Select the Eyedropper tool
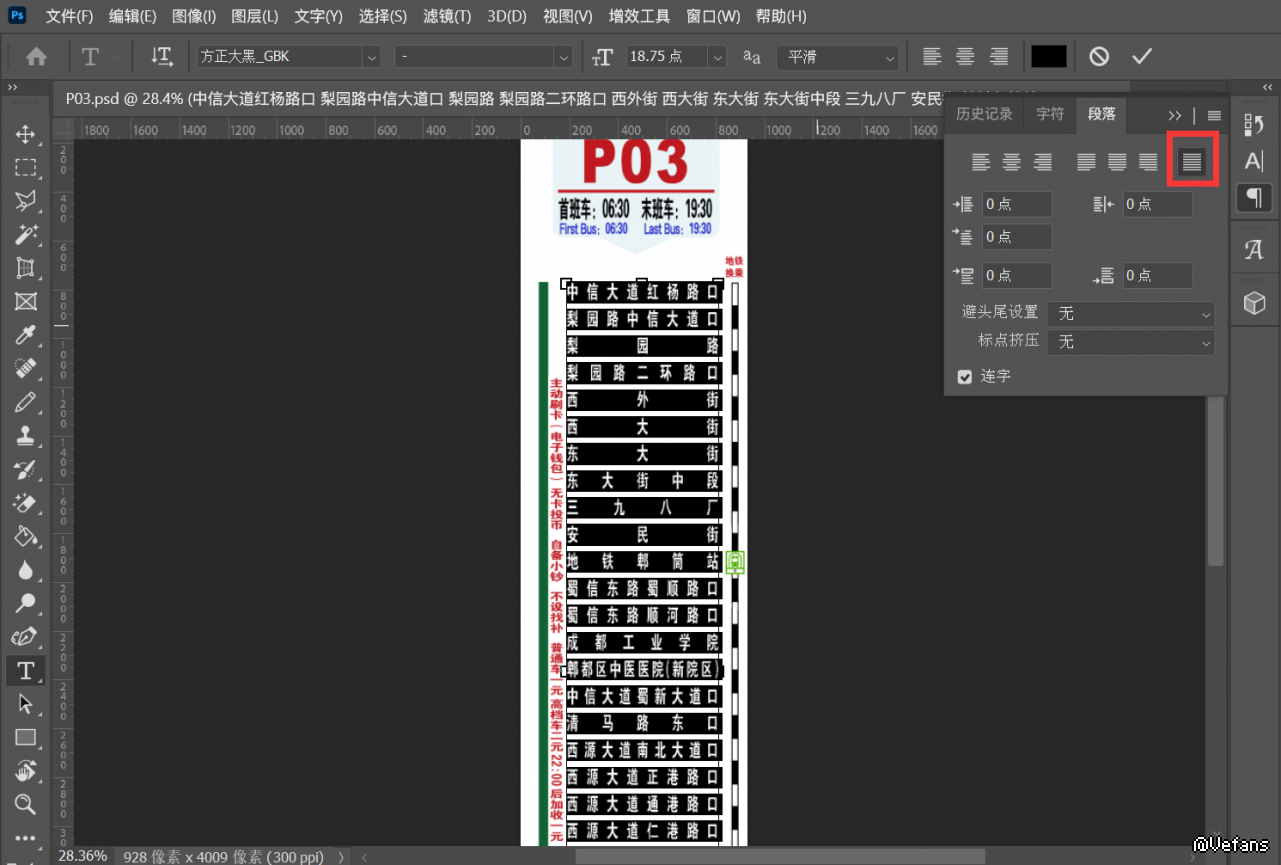Viewport: 1281px width, 865px height. coord(26,335)
